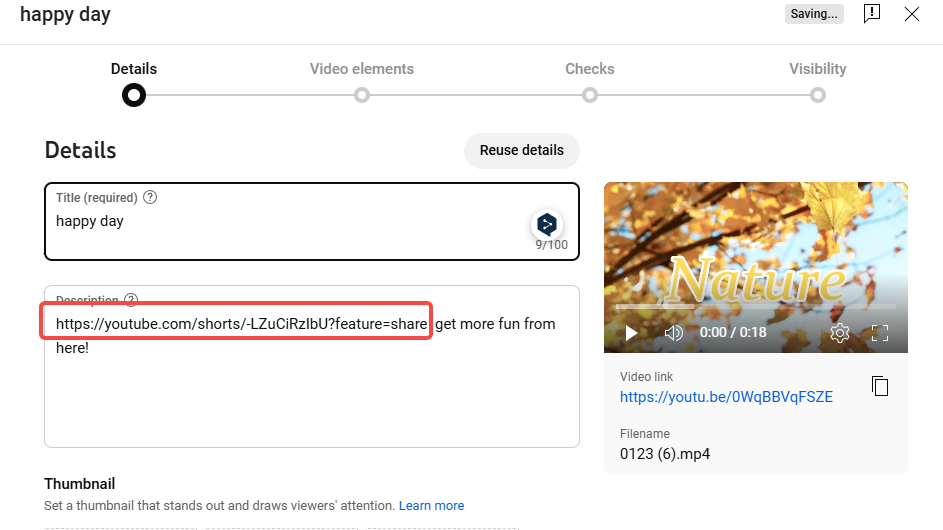Click the filename 0123 (6).mp4
Image resolution: width=943 pixels, height=530 pixels.
tap(665, 454)
